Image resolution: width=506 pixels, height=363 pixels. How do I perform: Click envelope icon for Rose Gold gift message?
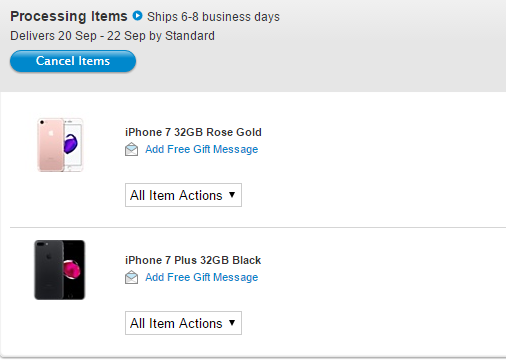(x=132, y=149)
